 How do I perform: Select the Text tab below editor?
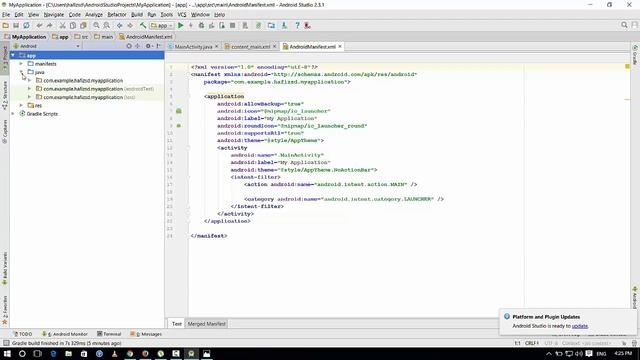pyautogui.click(x=177, y=324)
